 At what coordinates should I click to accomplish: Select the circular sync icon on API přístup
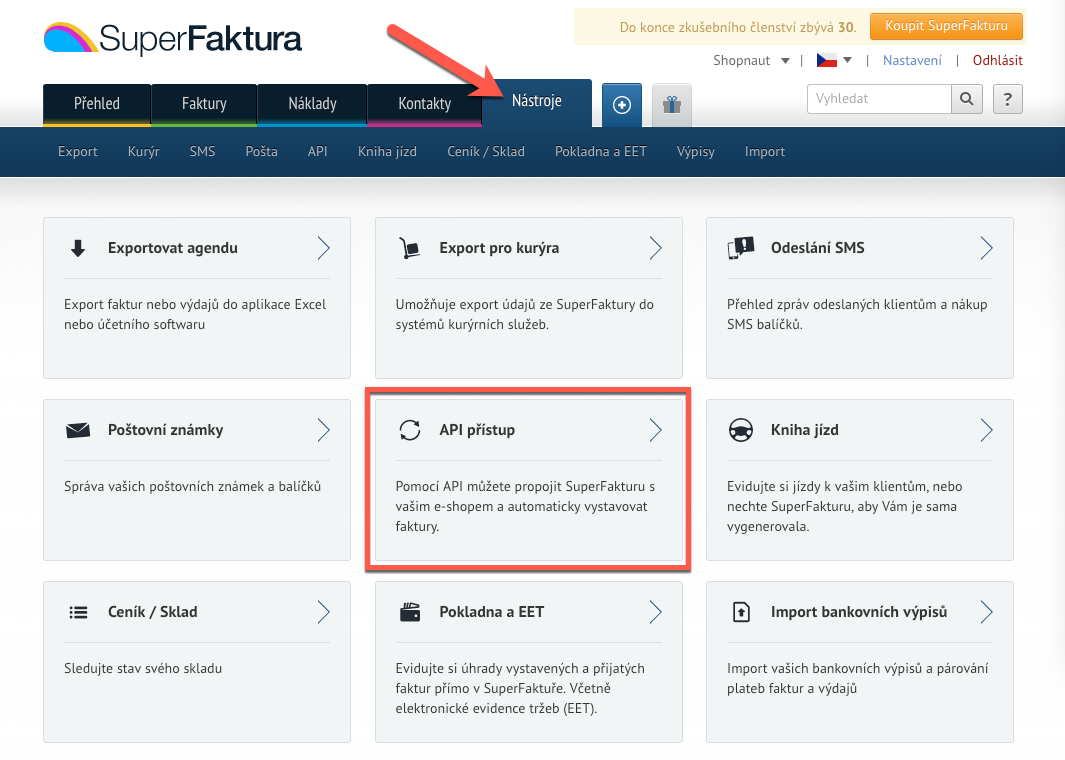point(410,430)
